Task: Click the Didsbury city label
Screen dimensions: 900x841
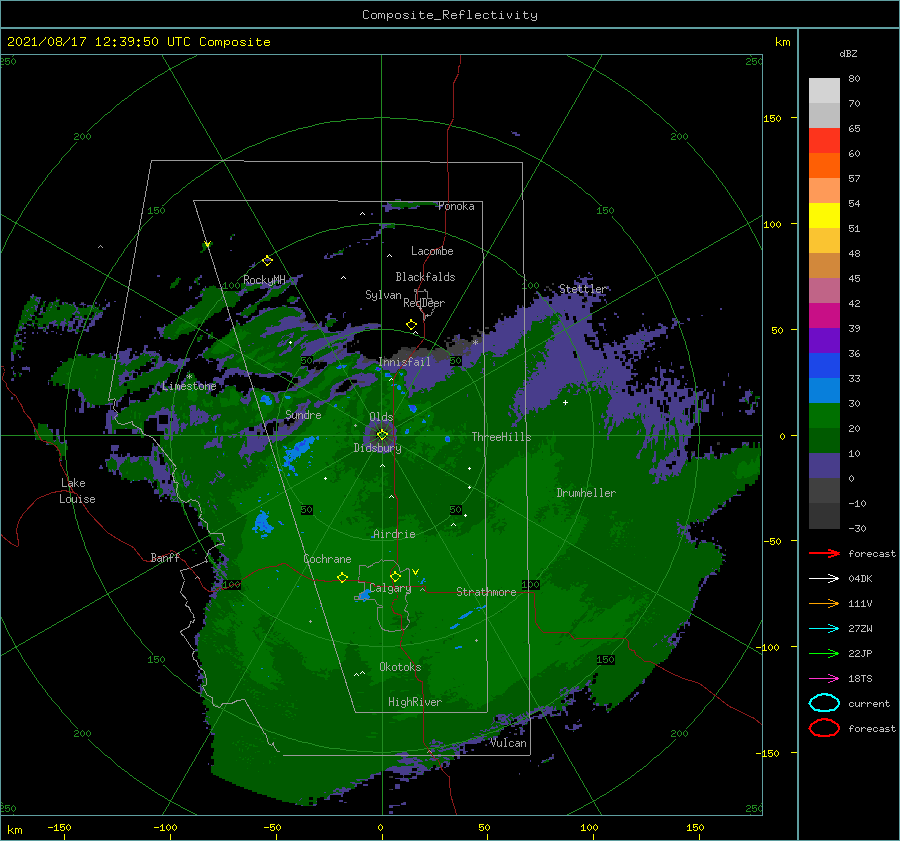Action: (x=377, y=448)
